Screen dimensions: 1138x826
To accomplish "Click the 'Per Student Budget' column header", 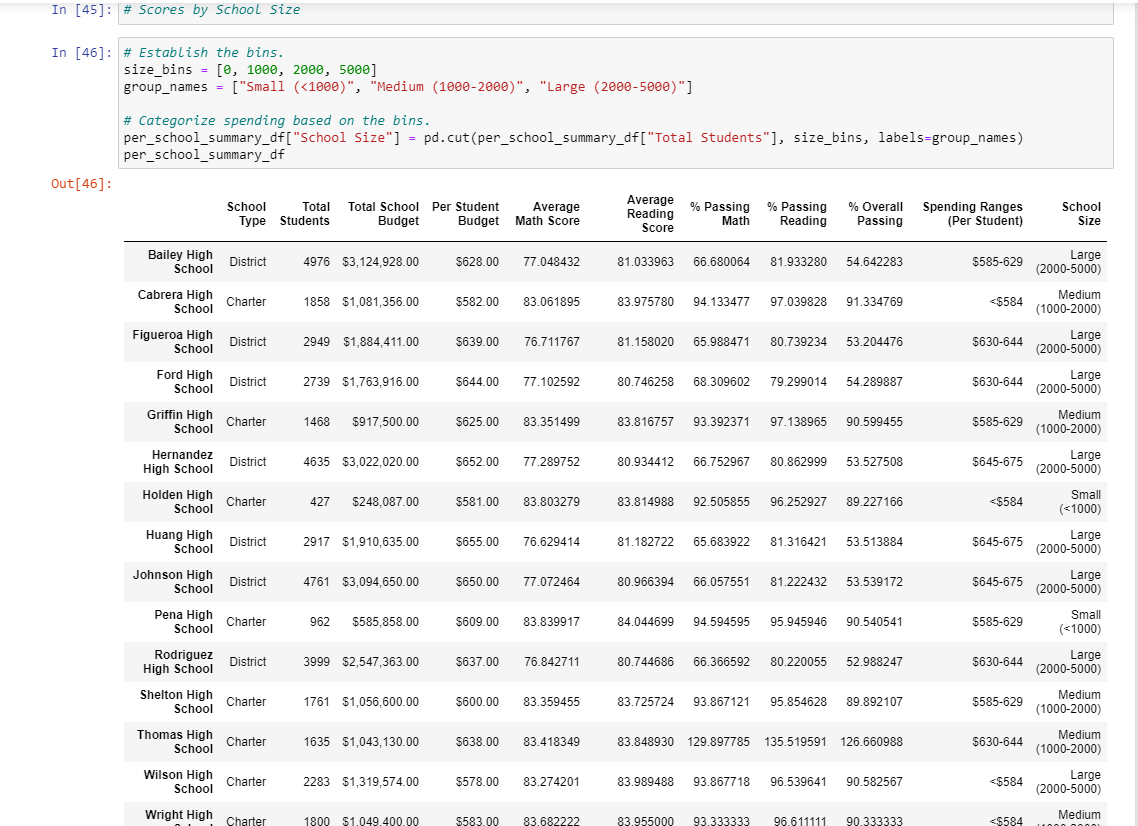I will coord(465,214).
